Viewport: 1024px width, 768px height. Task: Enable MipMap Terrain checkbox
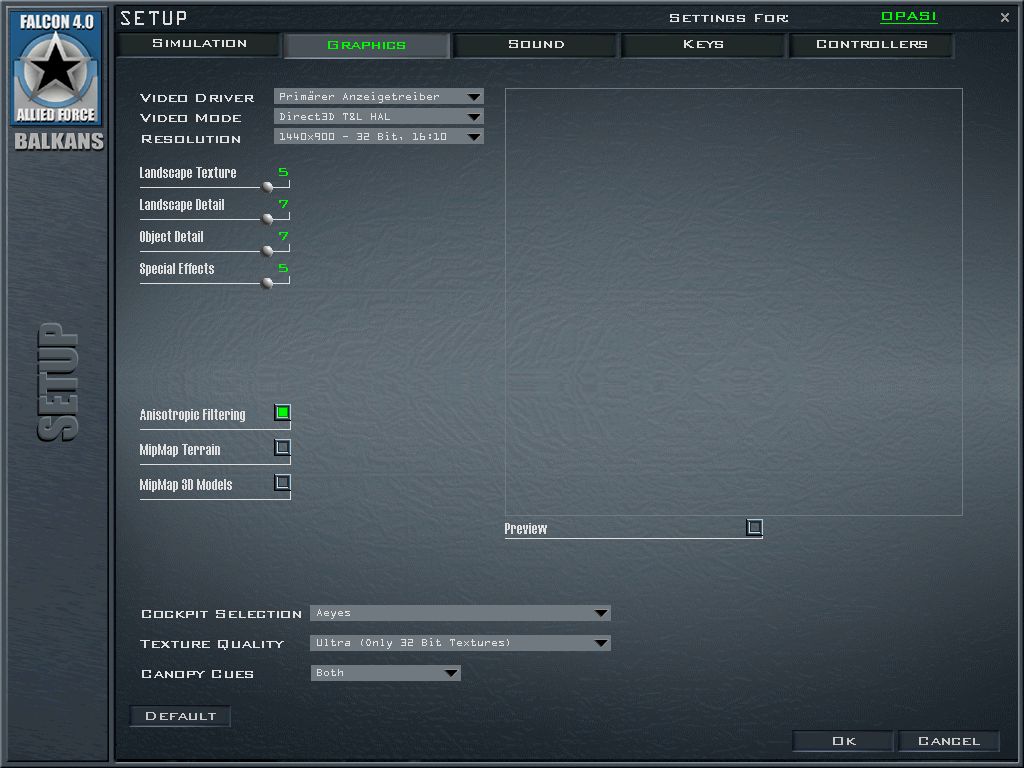283,448
